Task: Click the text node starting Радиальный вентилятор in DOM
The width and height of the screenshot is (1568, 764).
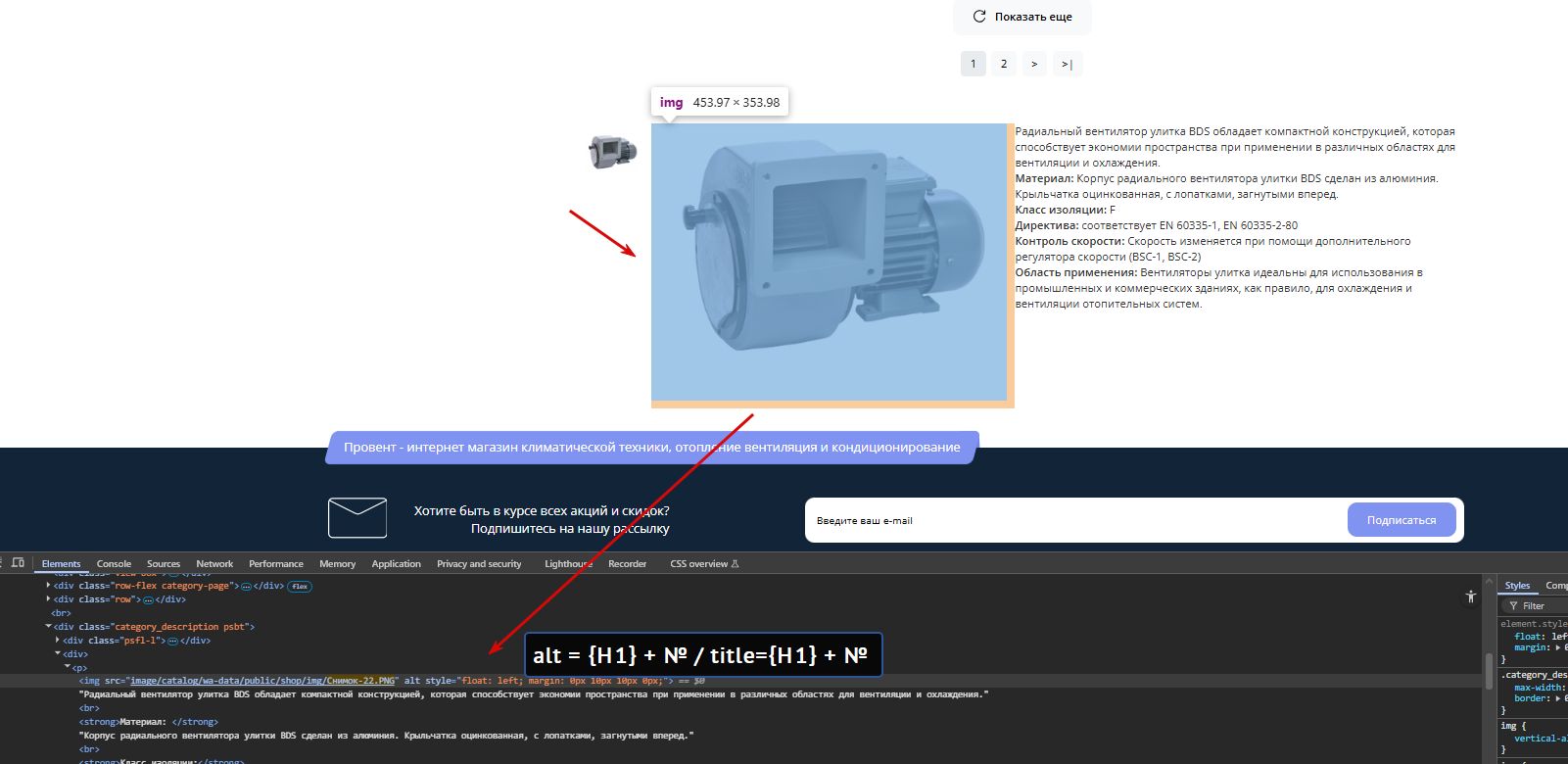Action: pyautogui.click(x=534, y=694)
